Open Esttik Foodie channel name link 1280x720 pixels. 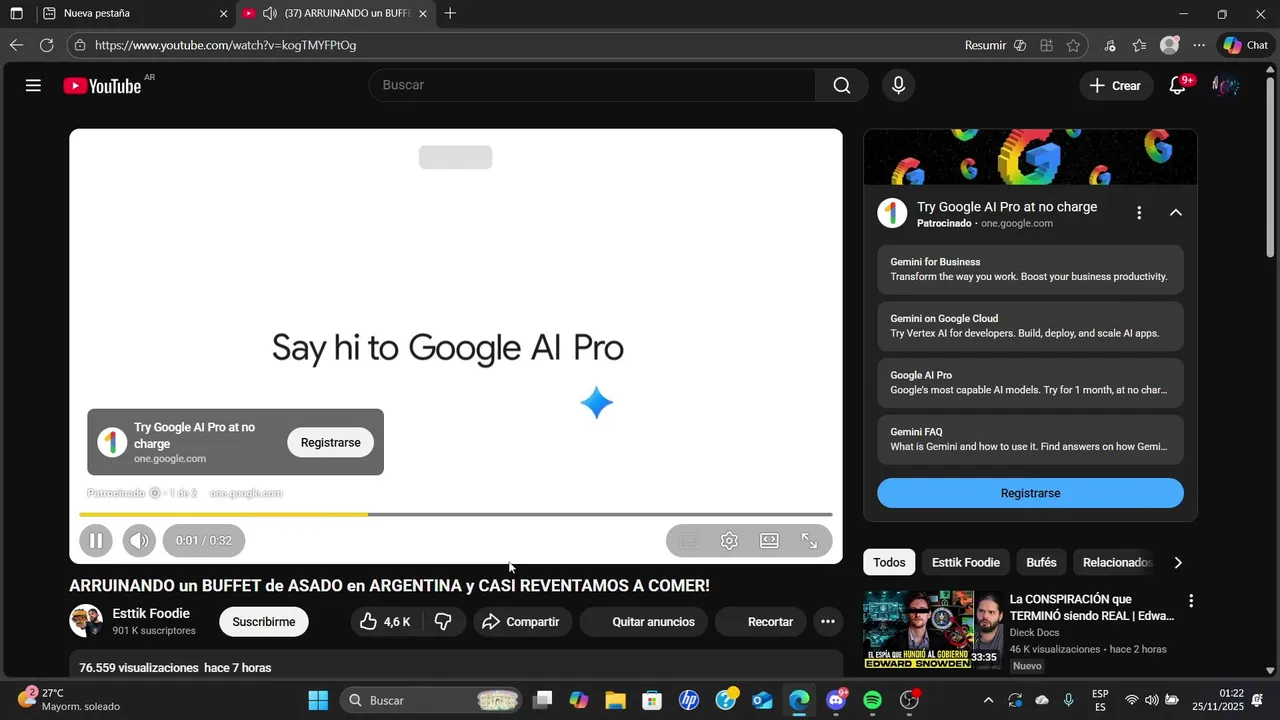coord(151,614)
